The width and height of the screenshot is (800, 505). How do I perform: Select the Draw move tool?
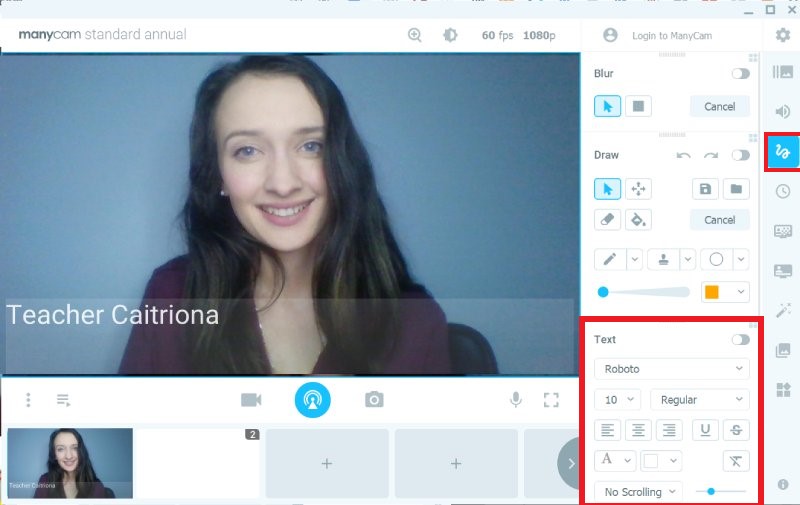coord(638,189)
